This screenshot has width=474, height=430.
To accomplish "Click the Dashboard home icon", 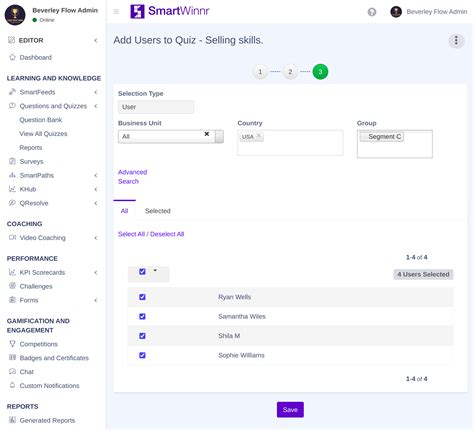I will coord(12,57).
